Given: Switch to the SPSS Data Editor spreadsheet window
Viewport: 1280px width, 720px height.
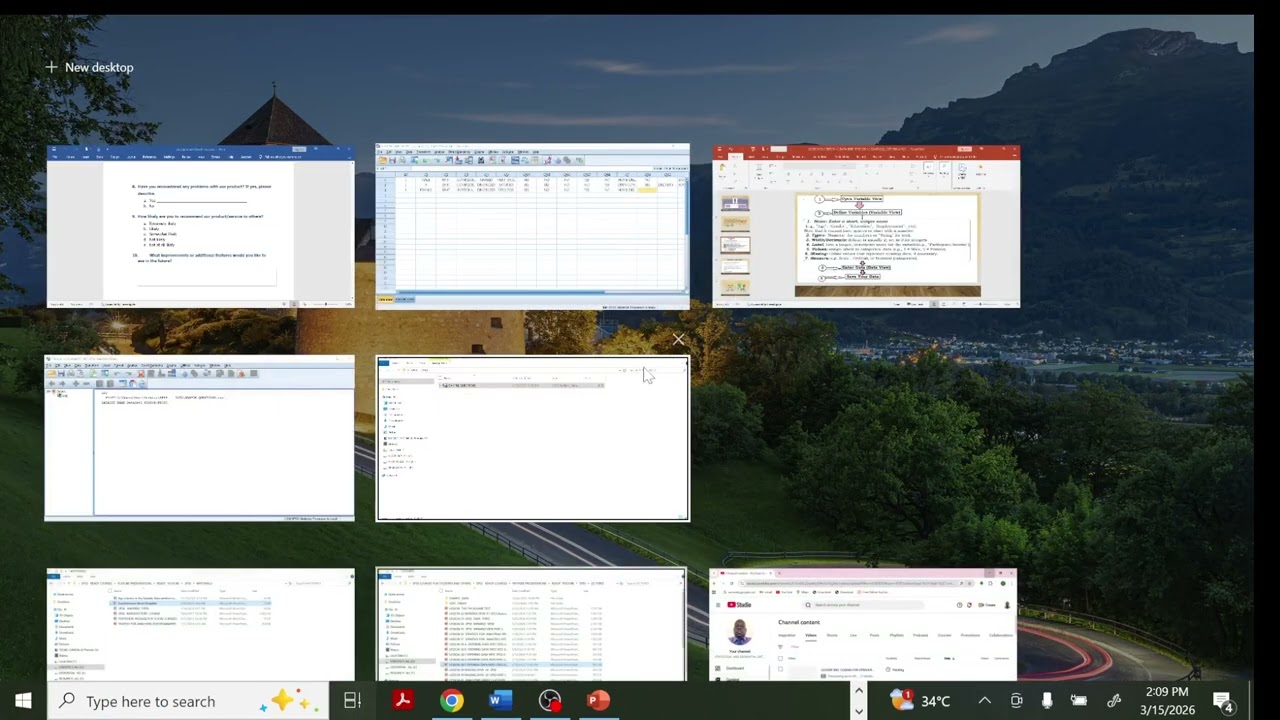Looking at the screenshot, I should (x=532, y=226).
